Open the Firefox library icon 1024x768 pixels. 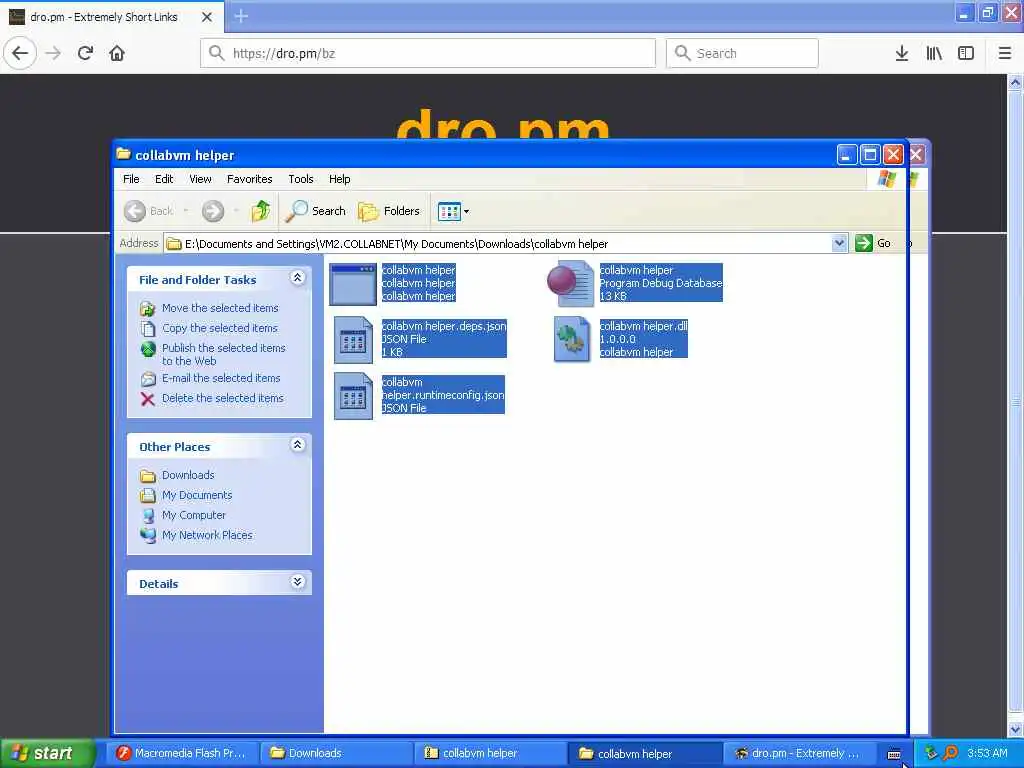[934, 53]
